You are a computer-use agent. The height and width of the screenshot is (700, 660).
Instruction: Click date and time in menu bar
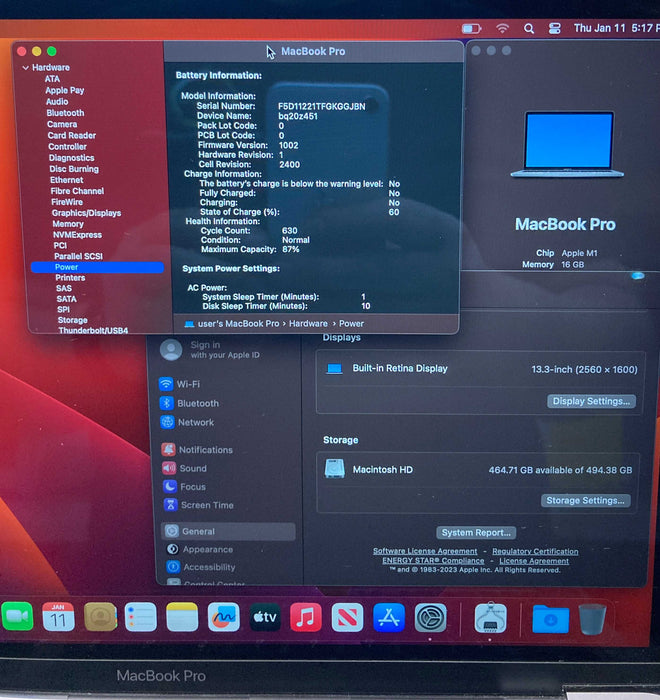[617, 29]
